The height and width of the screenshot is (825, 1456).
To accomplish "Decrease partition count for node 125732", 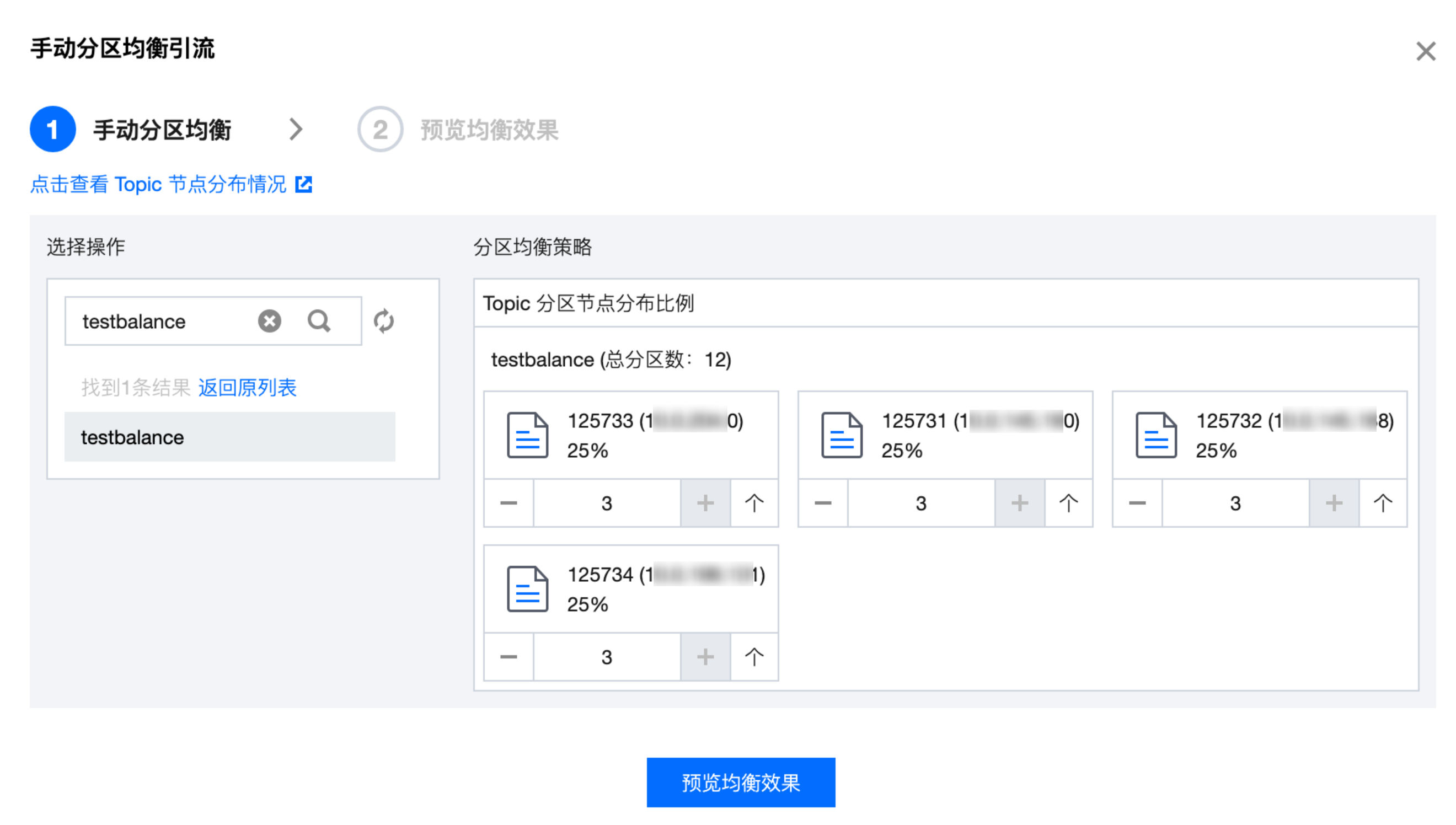I will 1137,503.
